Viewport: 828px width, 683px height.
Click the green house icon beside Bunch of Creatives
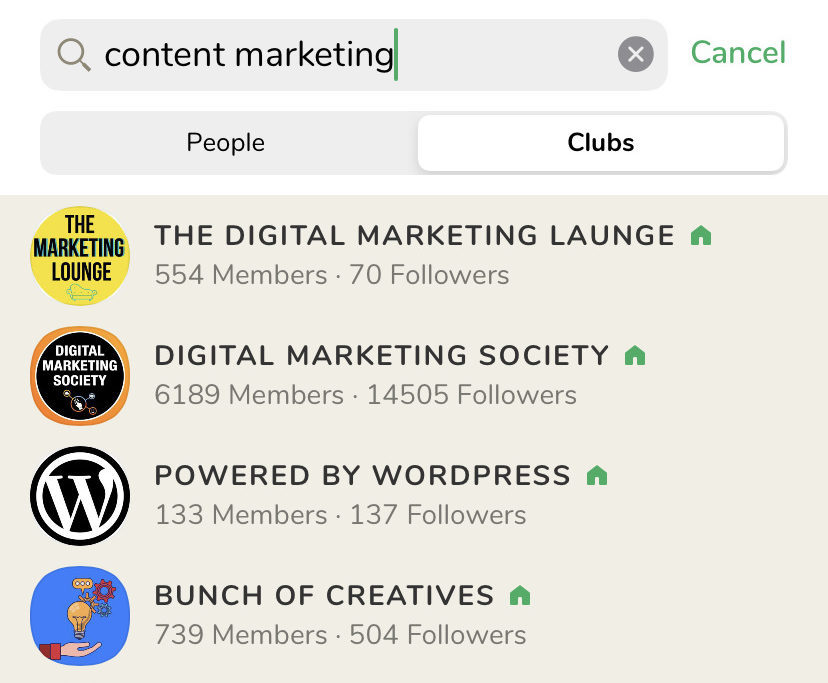pos(520,596)
